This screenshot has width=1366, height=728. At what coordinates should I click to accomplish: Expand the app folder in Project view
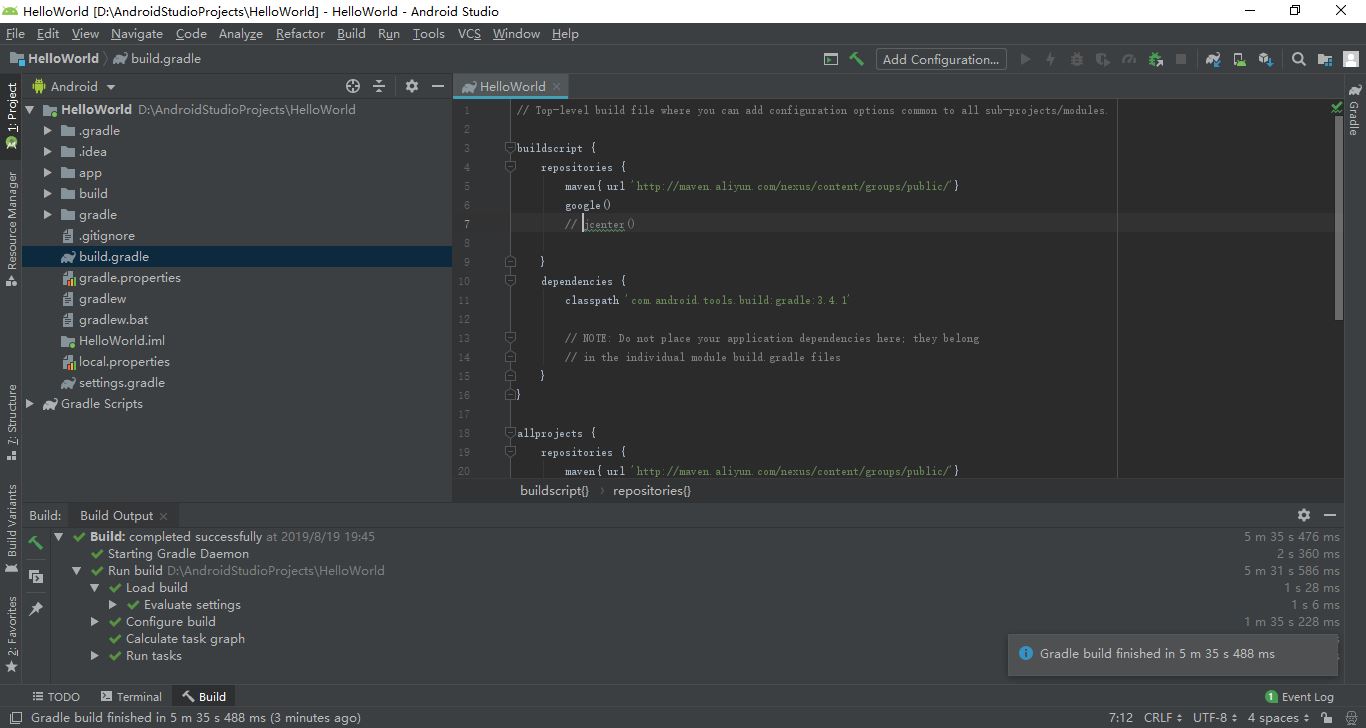click(46, 172)
